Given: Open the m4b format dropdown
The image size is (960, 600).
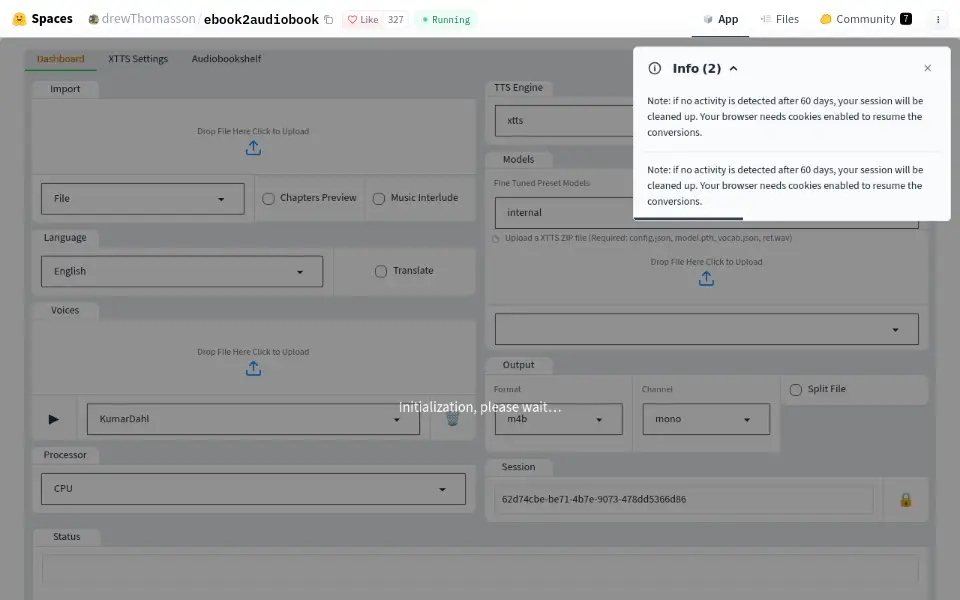Looking at the screenshot, I should click(x=558, y=419).
